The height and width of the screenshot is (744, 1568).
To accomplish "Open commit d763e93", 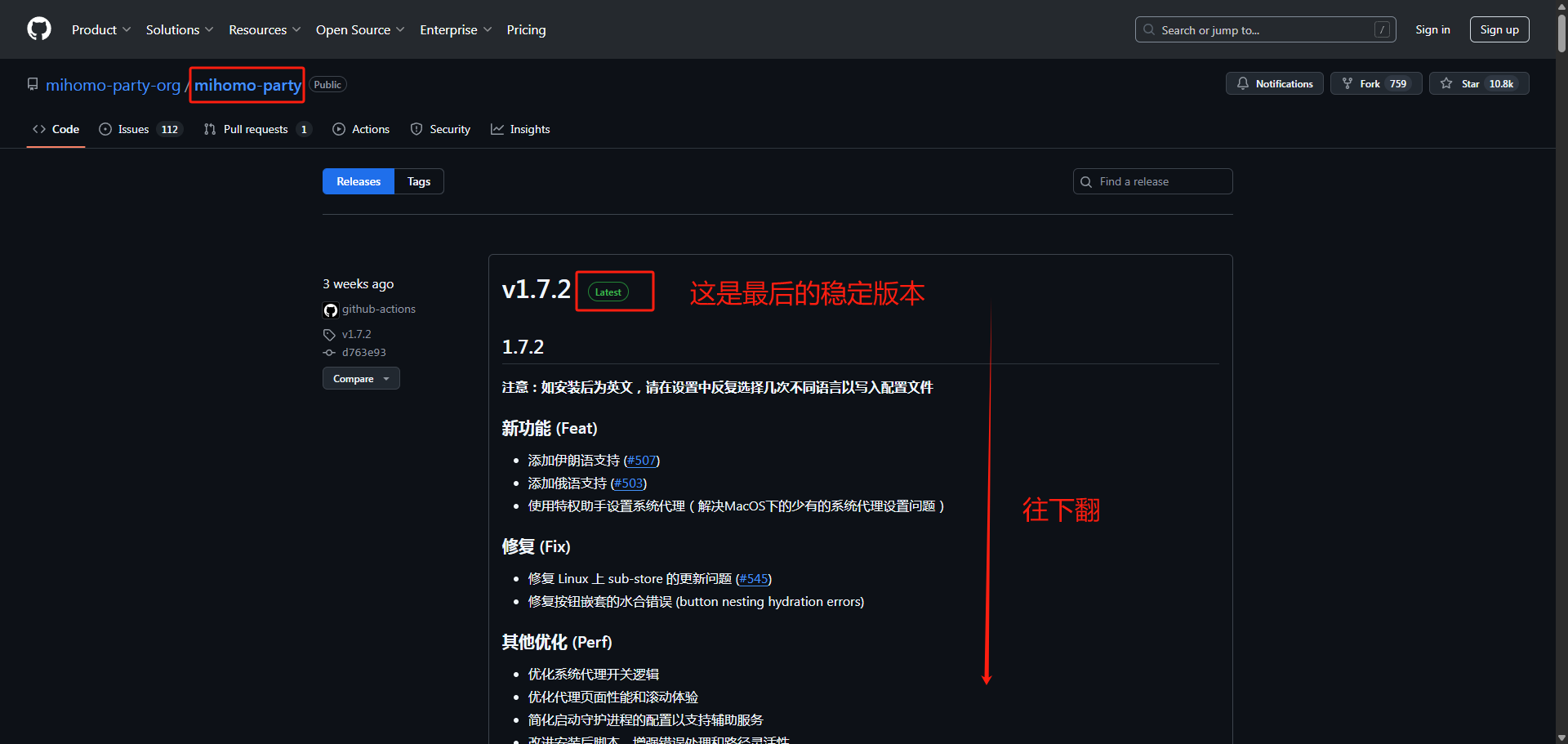I will [363, 353].
